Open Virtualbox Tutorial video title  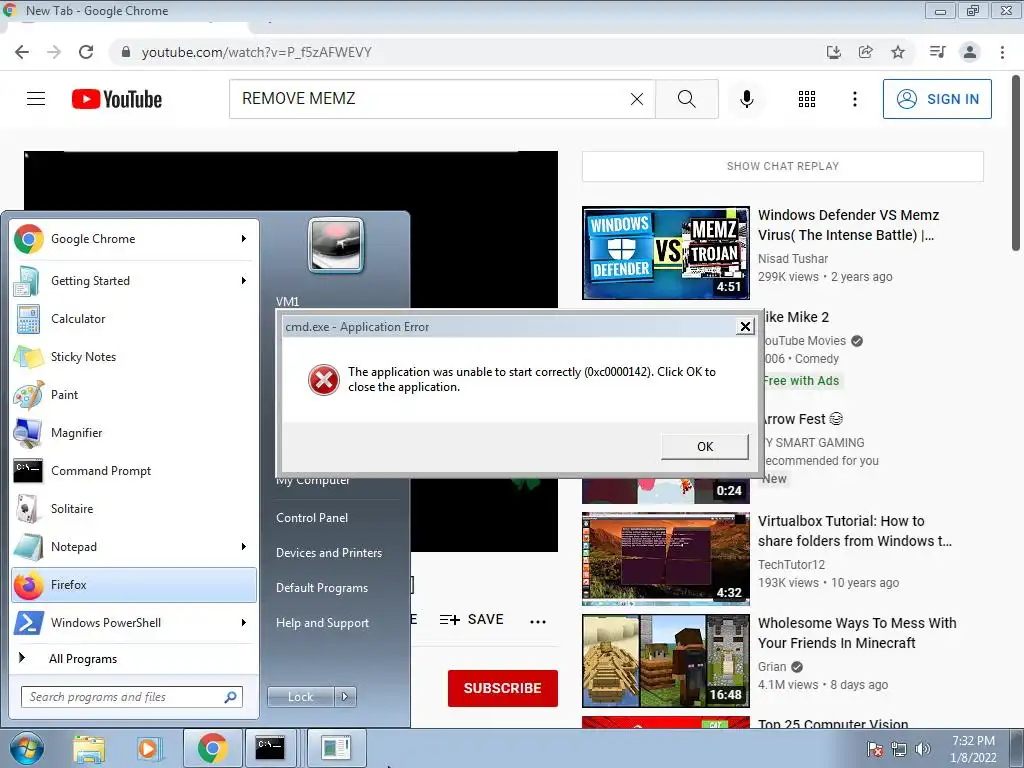[854, 531]
